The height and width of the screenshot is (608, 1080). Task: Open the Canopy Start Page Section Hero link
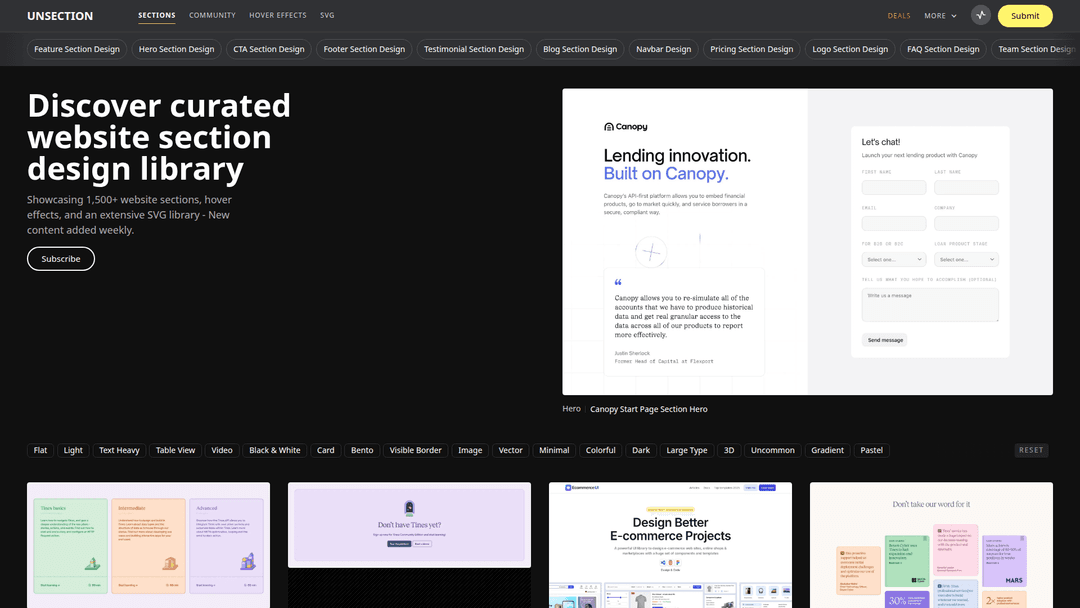tap(648, 409)
